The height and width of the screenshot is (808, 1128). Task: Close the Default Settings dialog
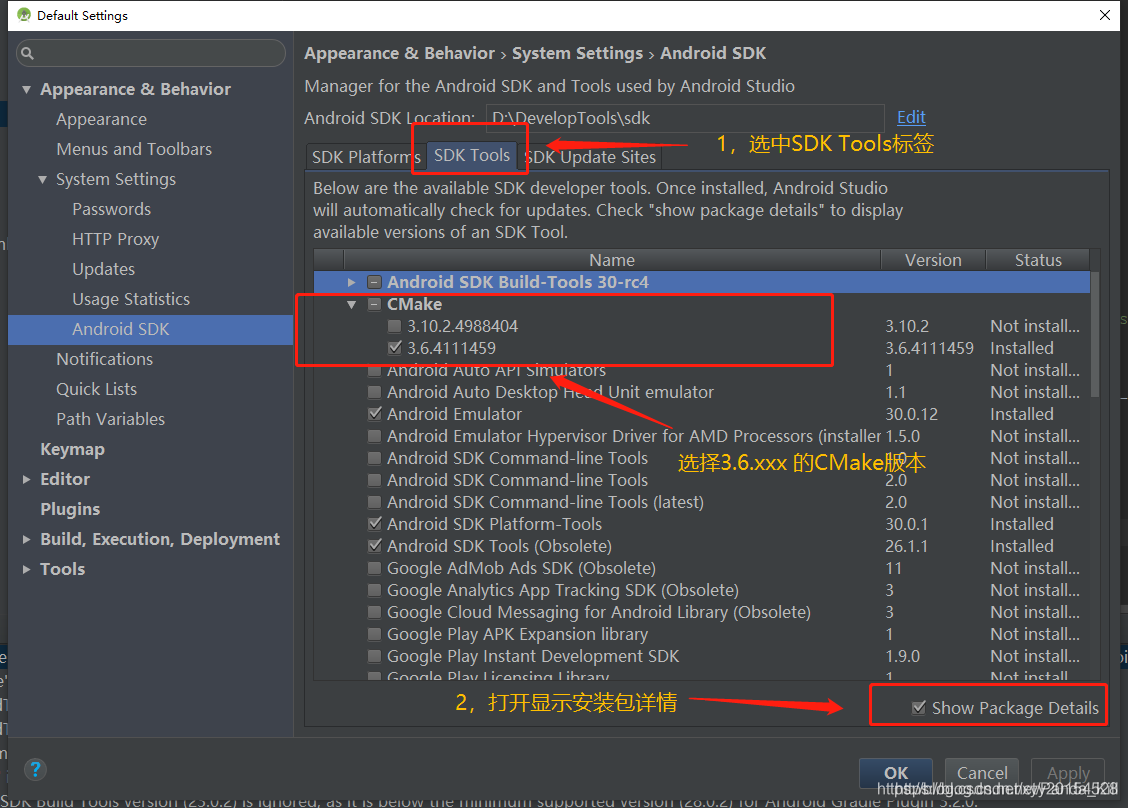(1105, 15)
